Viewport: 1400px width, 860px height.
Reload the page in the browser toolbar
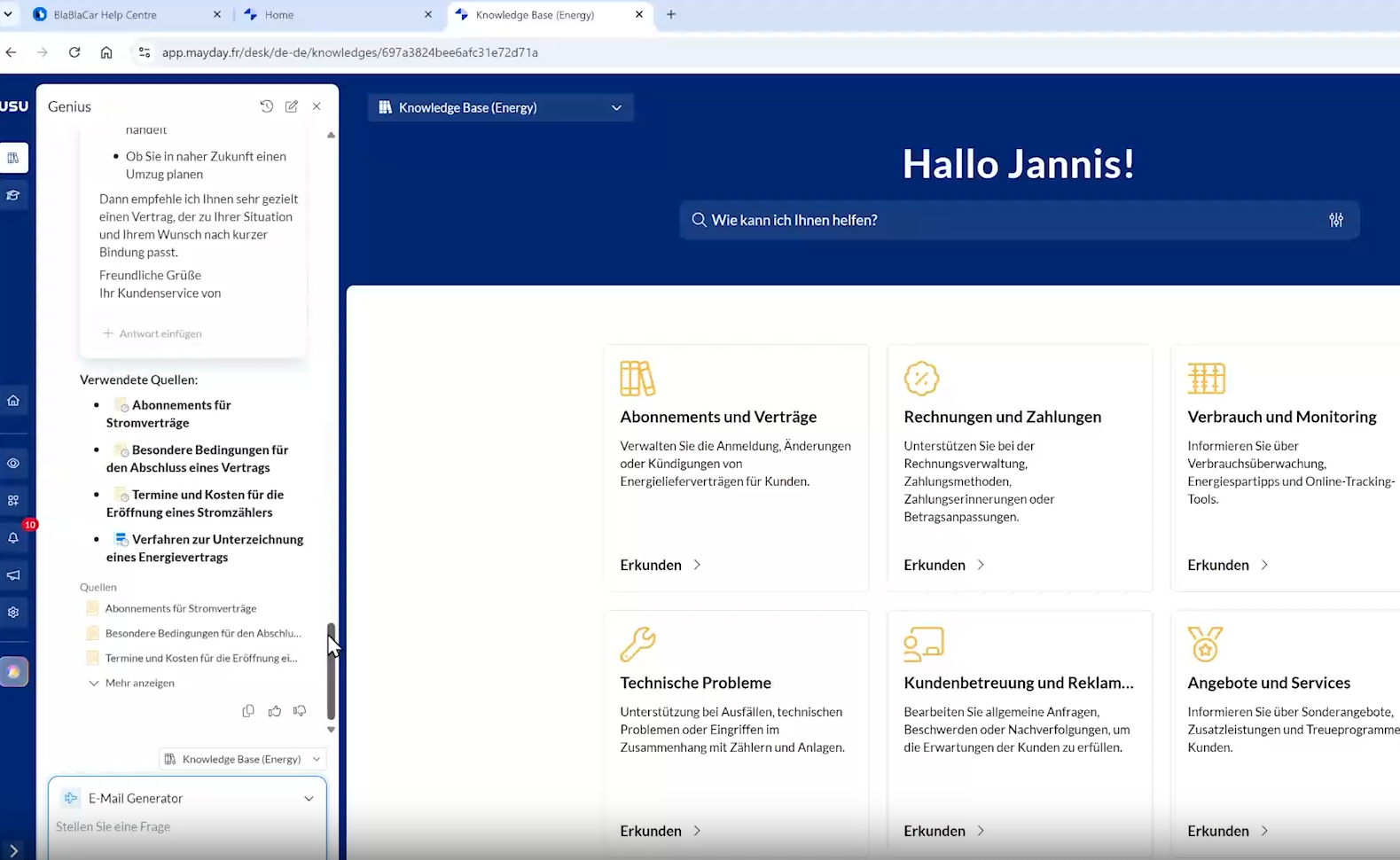coord(74,52)
